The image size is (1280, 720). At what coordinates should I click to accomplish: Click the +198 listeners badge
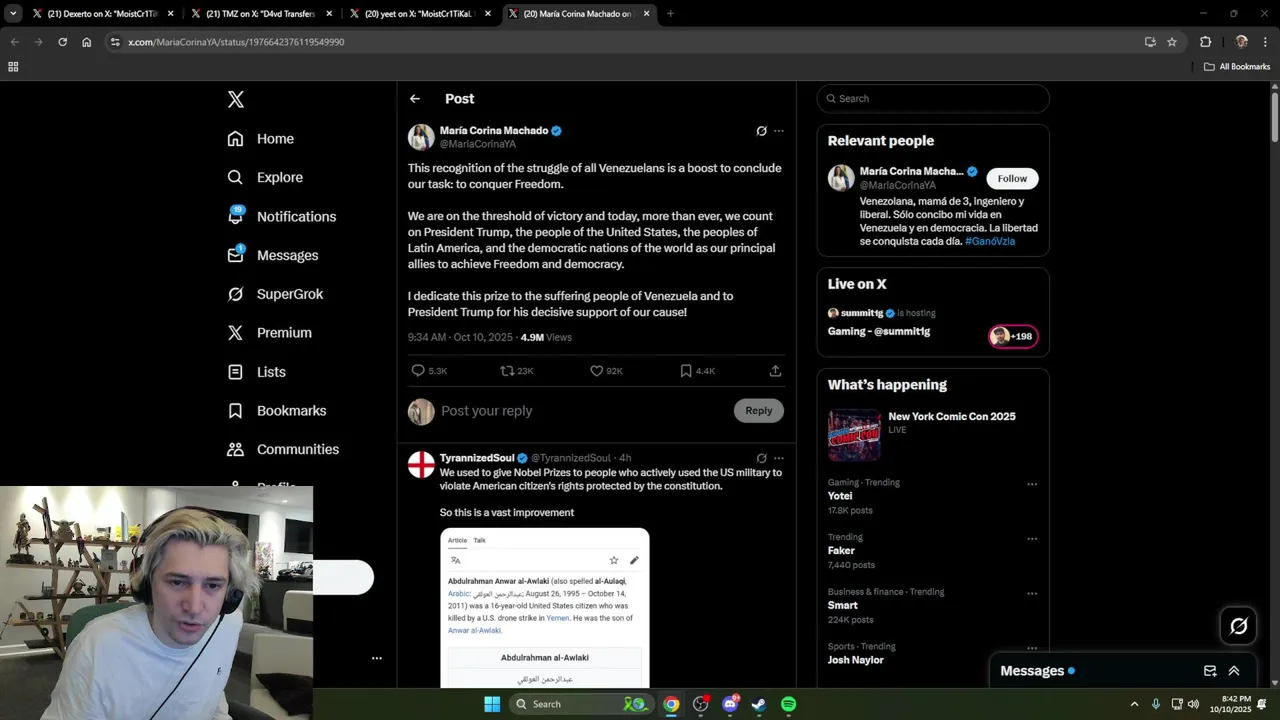click(x=1013, y=336)
